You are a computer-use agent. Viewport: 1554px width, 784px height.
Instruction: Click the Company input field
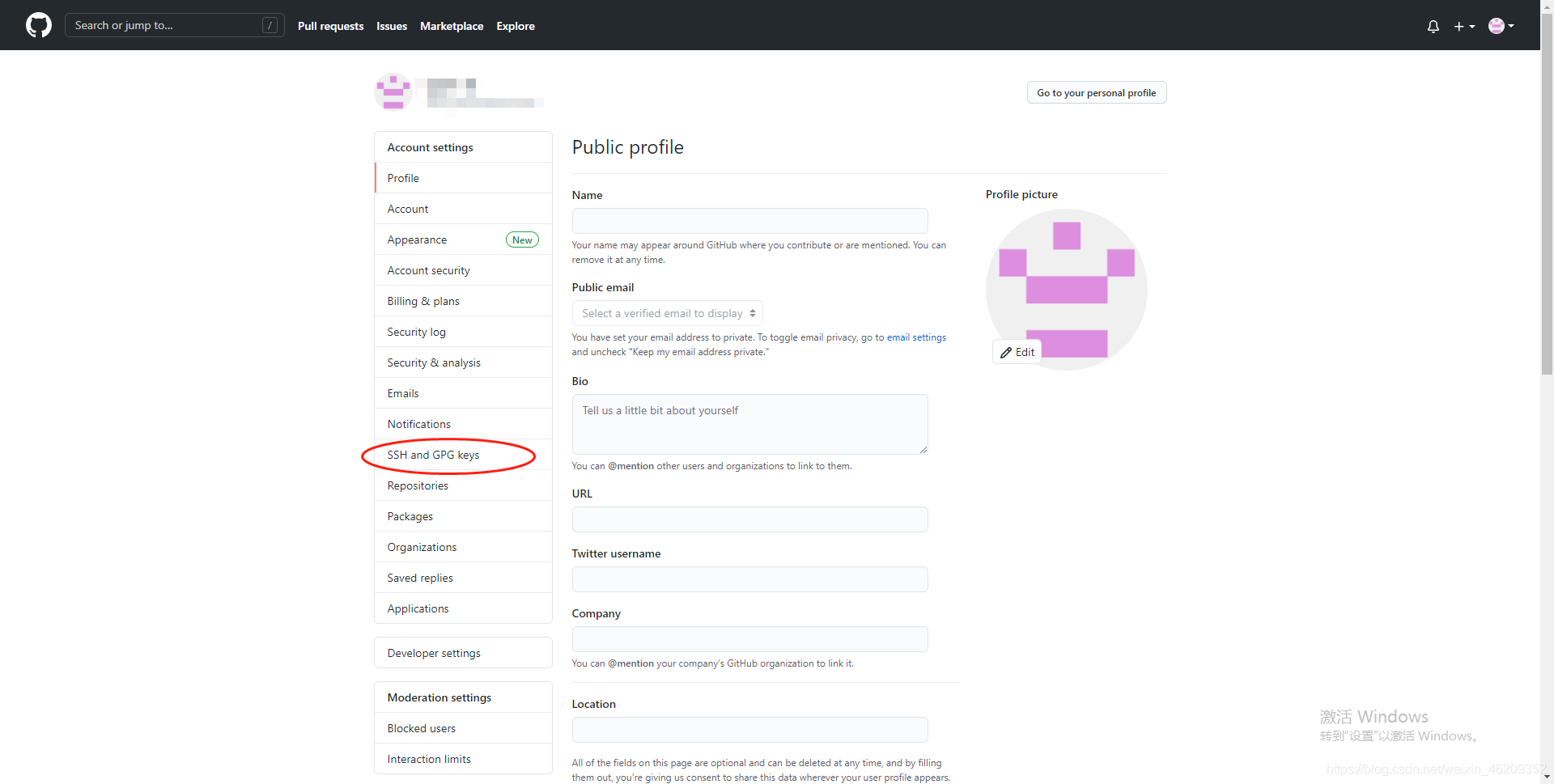[x=749, y=639]
